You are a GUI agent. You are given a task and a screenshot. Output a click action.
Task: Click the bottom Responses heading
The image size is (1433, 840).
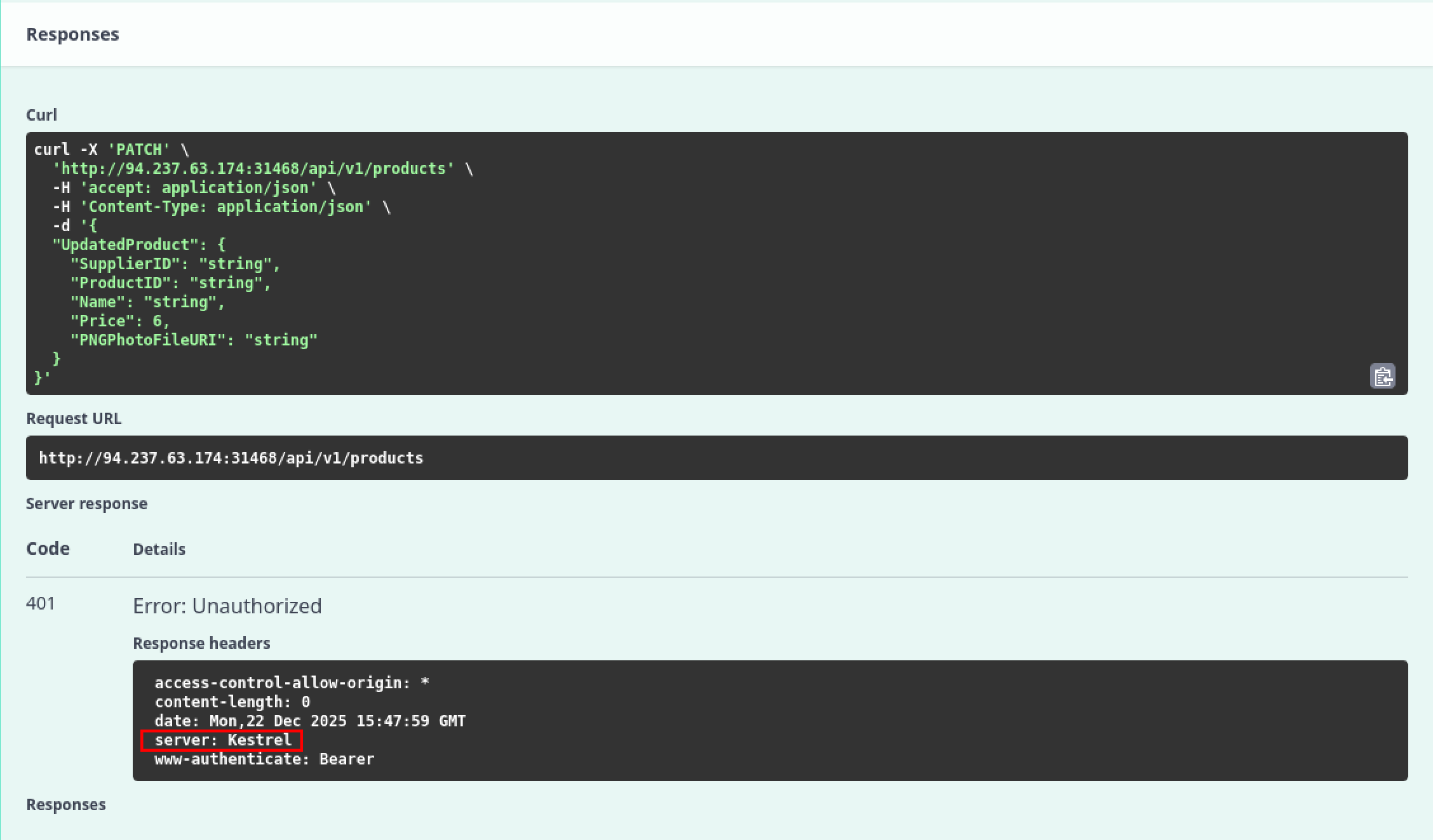66,804
